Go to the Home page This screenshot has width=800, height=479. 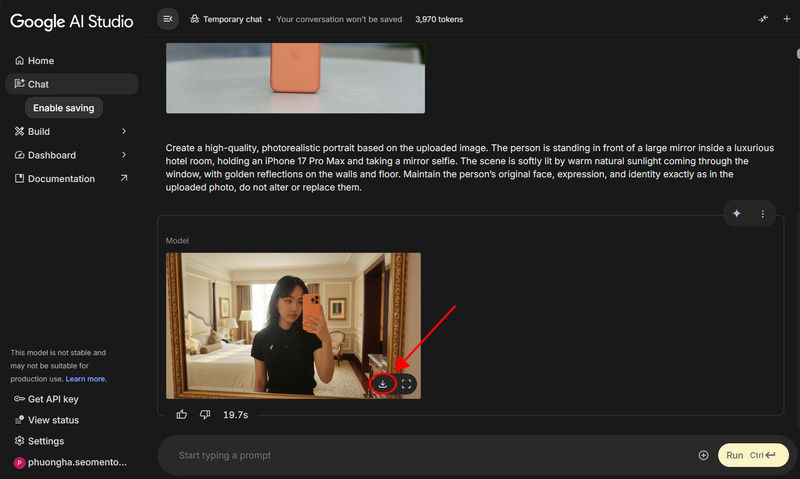tap(40, 61)
